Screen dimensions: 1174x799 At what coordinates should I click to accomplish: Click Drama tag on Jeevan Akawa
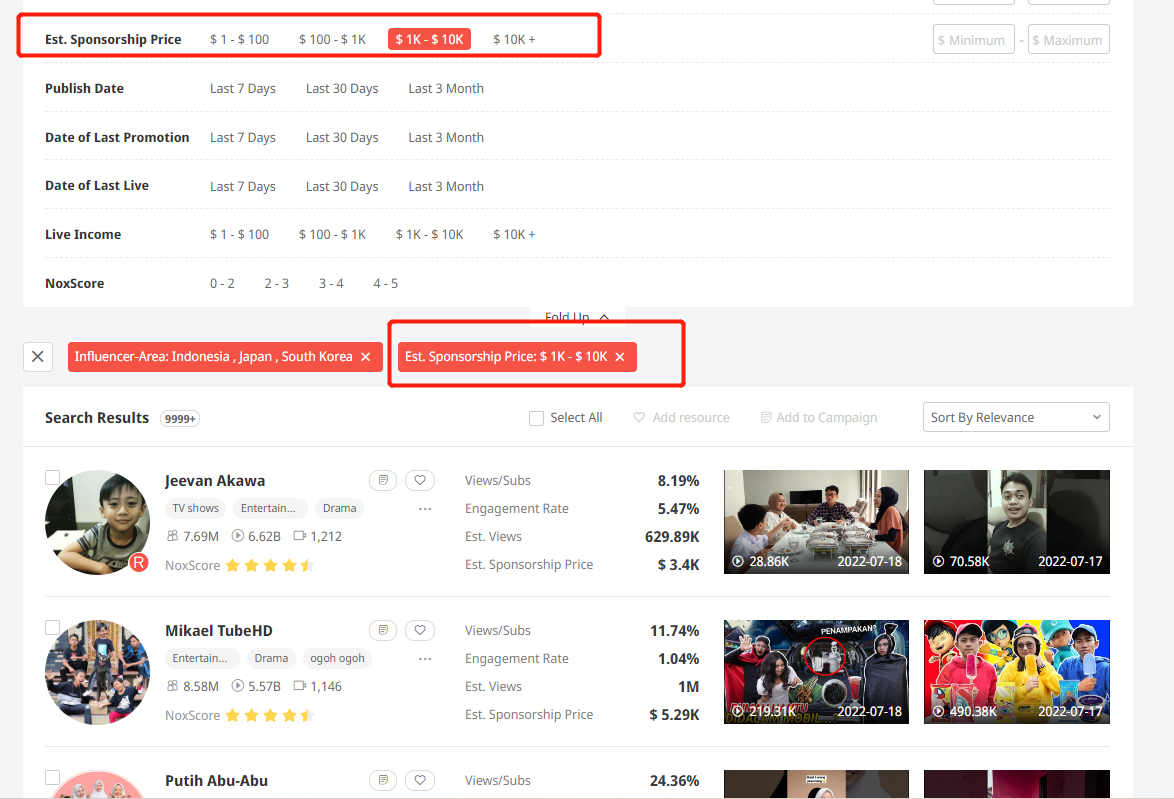point(339,508)
